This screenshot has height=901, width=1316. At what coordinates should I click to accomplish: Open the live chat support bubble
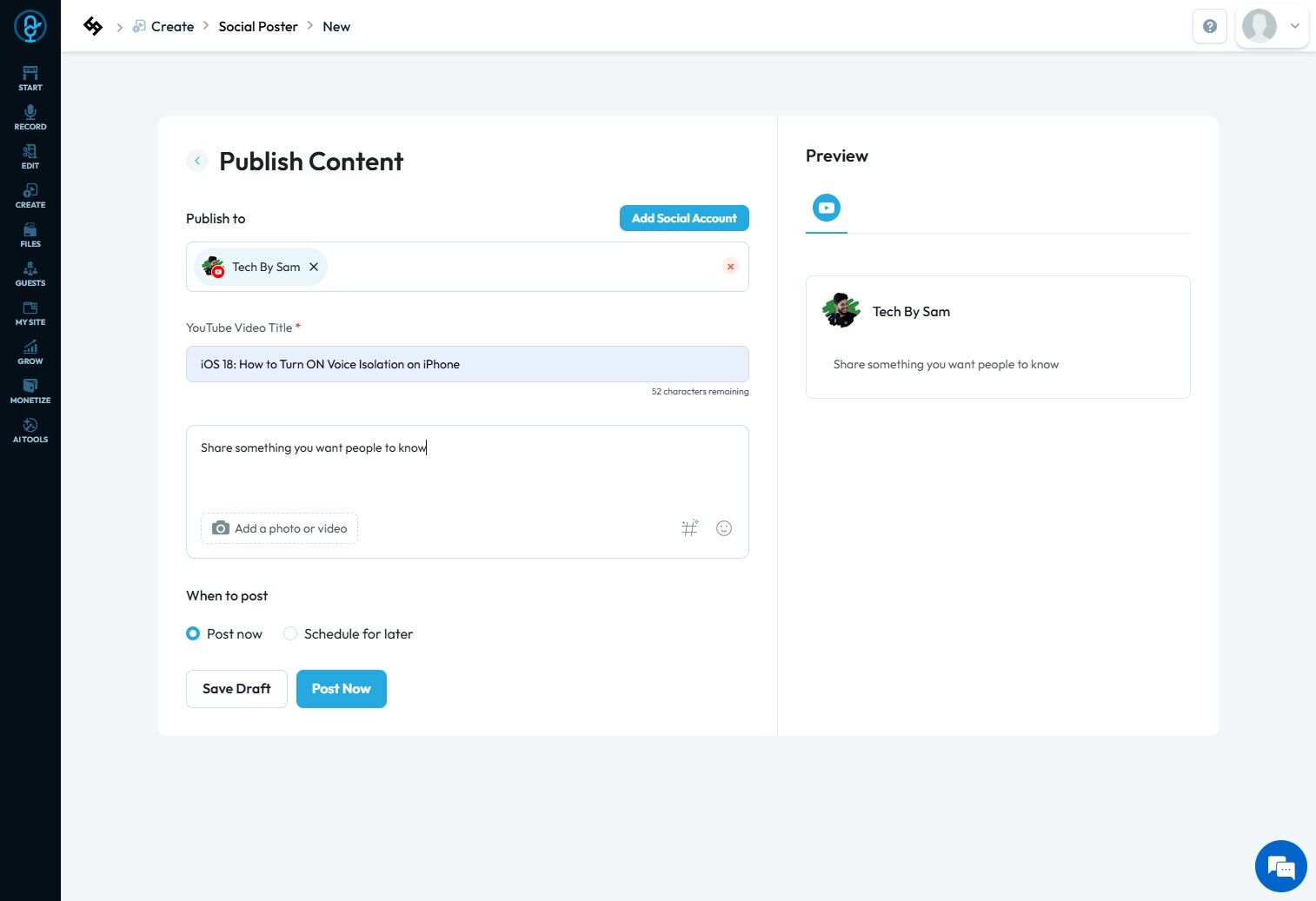pos(1280,866)
